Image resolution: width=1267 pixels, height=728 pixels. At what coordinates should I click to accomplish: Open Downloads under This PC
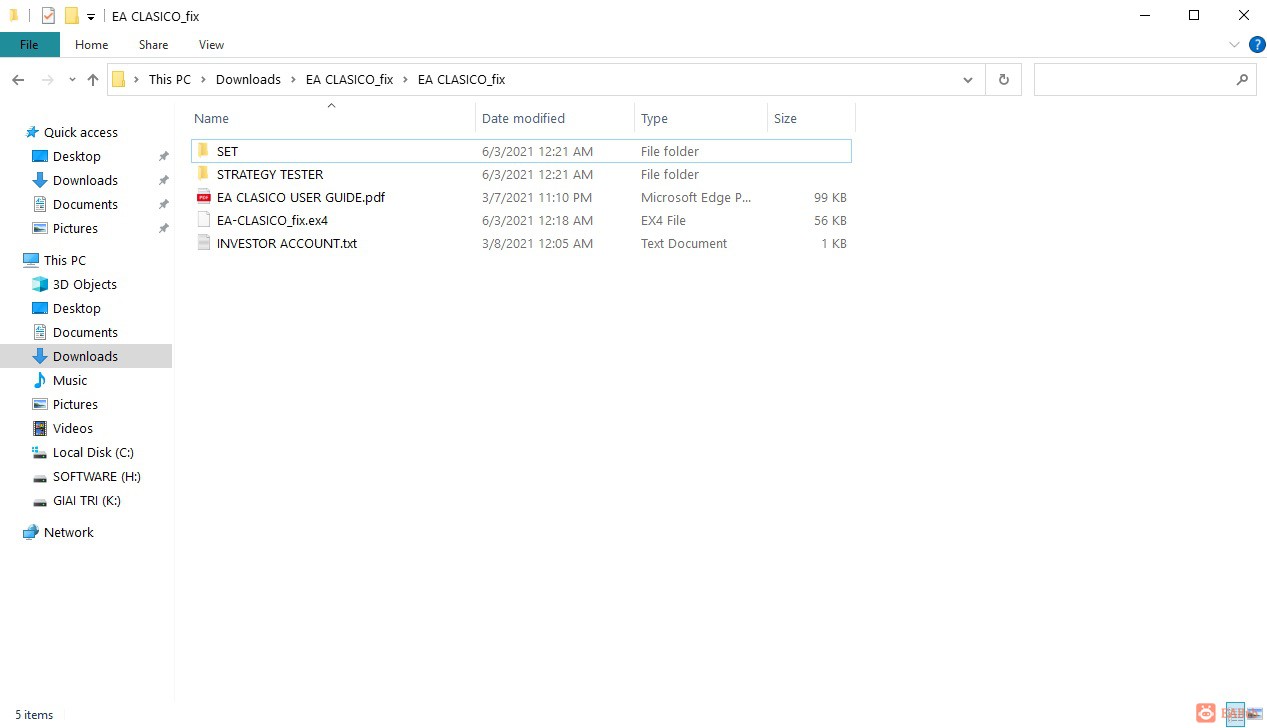85,356
